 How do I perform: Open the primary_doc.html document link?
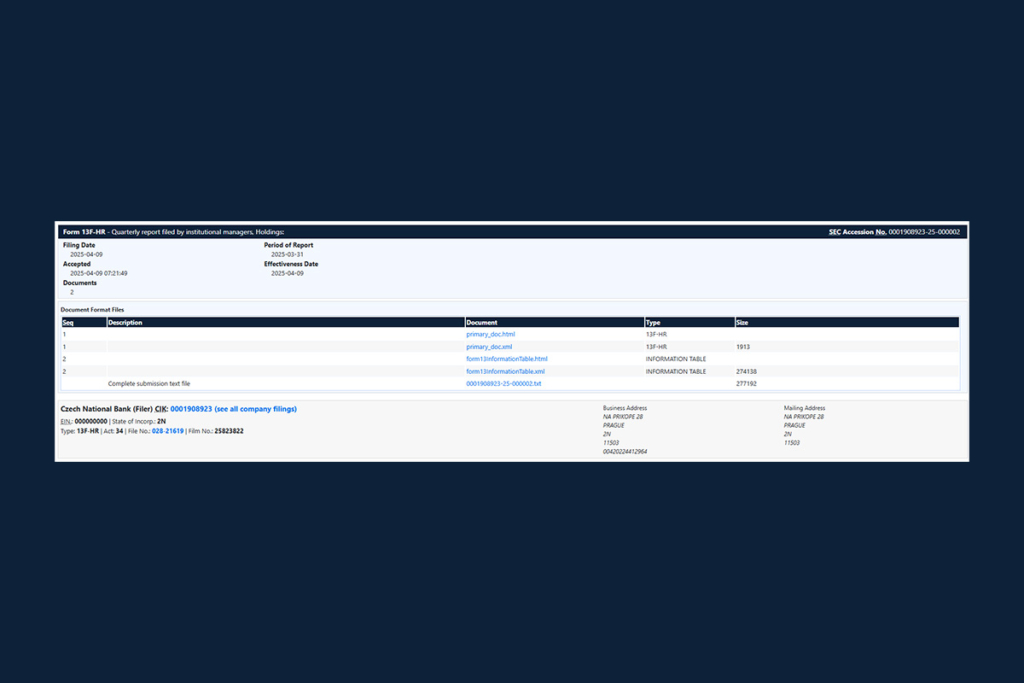click(490, 334)
